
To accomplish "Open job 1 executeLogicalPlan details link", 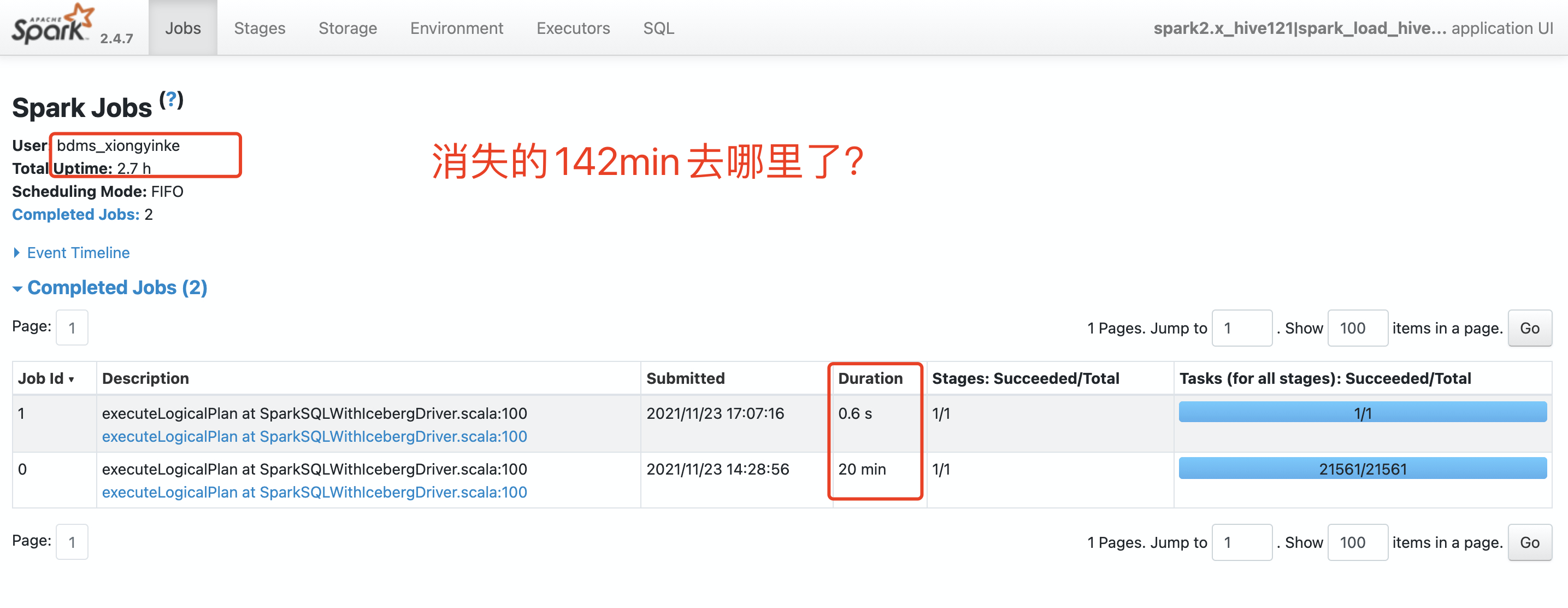I will pyautogui.click(x=314, y=436).
